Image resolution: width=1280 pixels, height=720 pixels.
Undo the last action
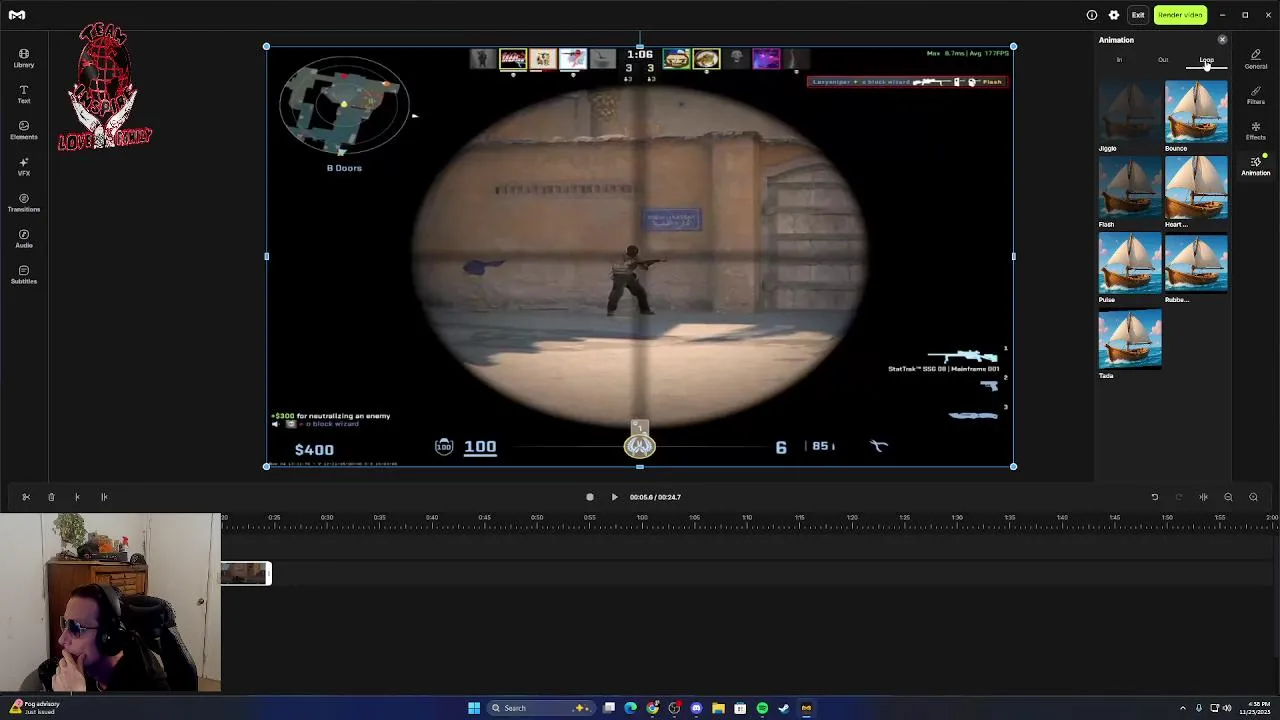[1154, 497]
